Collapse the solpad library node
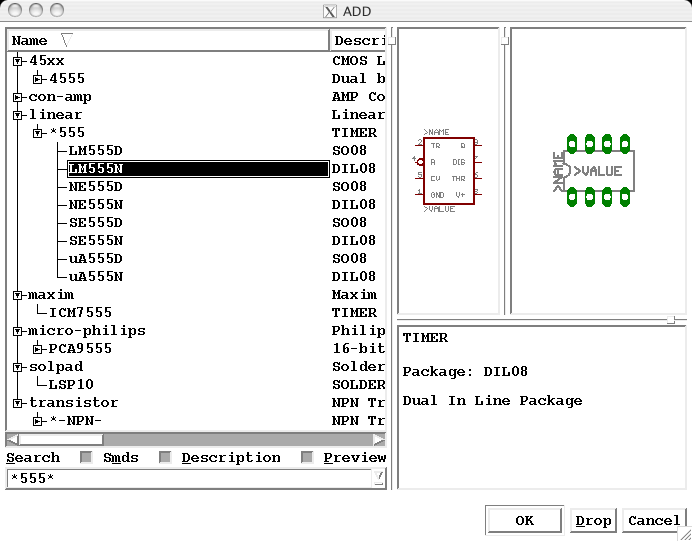This screenshot has width=692, height=541. coord(17,367)
